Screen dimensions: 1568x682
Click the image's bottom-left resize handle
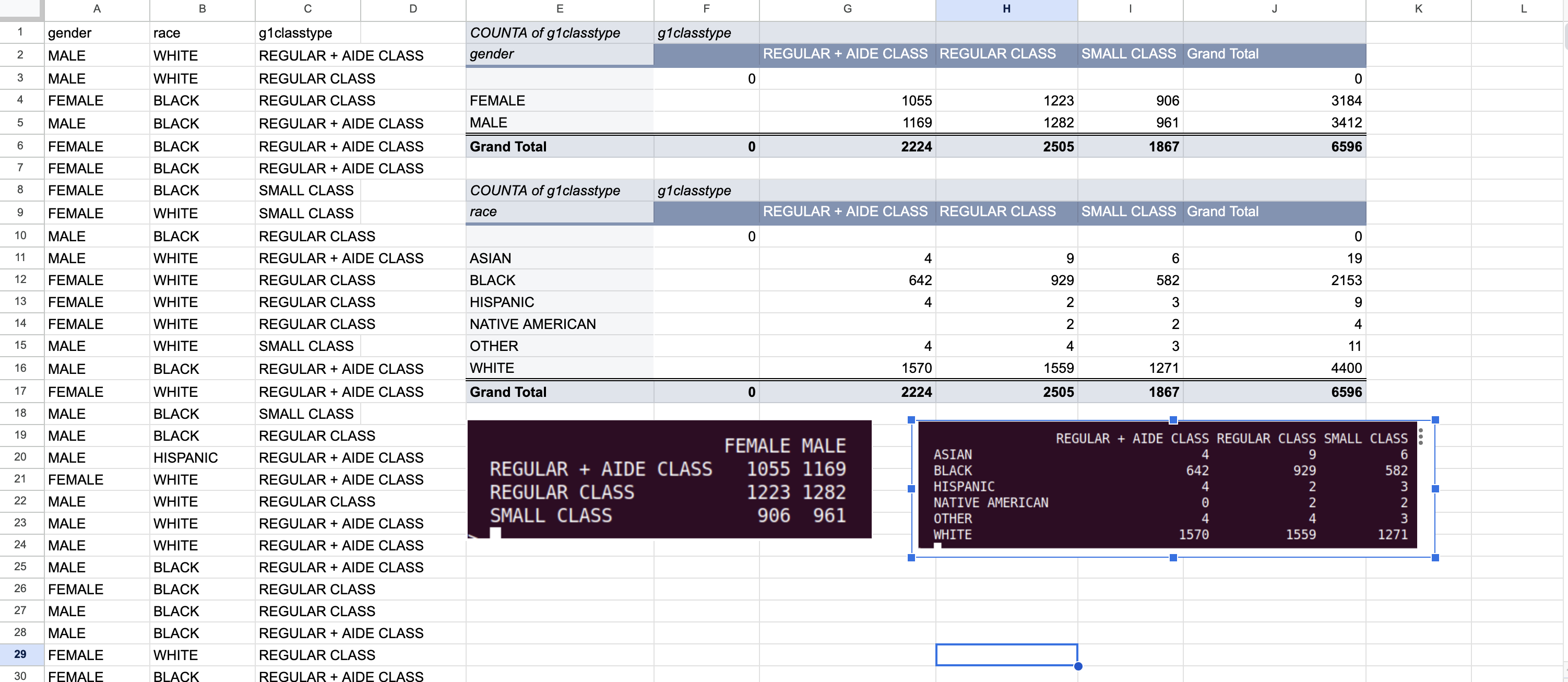click(911, 557)
